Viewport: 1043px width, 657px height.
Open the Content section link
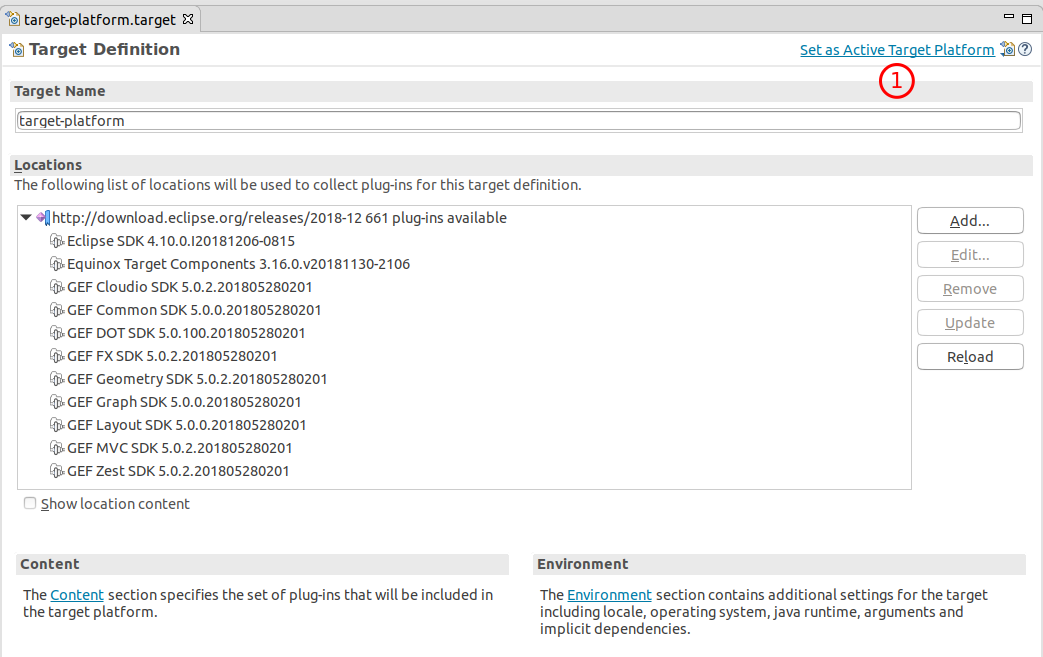76,594
